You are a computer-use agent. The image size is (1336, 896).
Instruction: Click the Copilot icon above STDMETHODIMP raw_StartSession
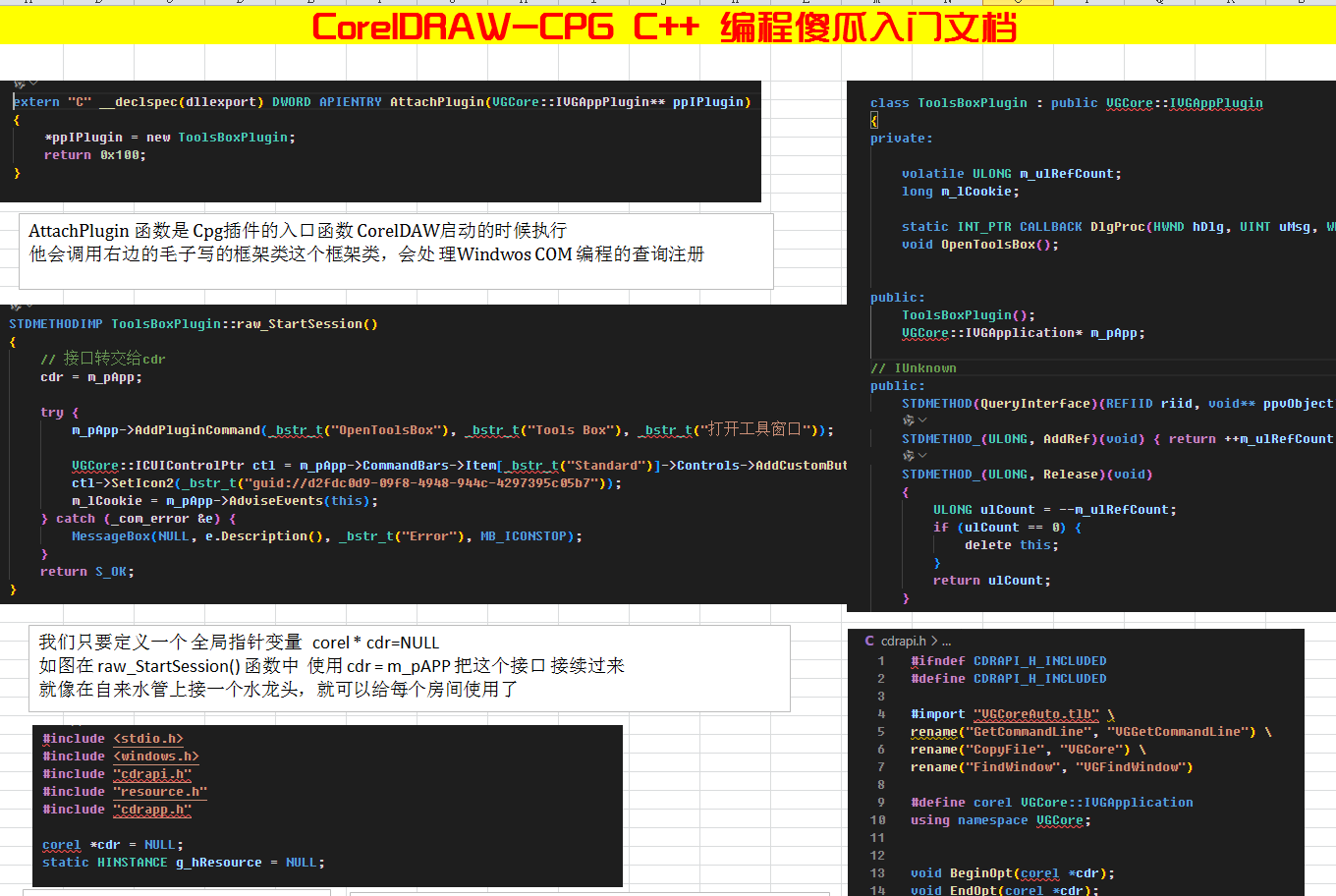click(16, 308)
